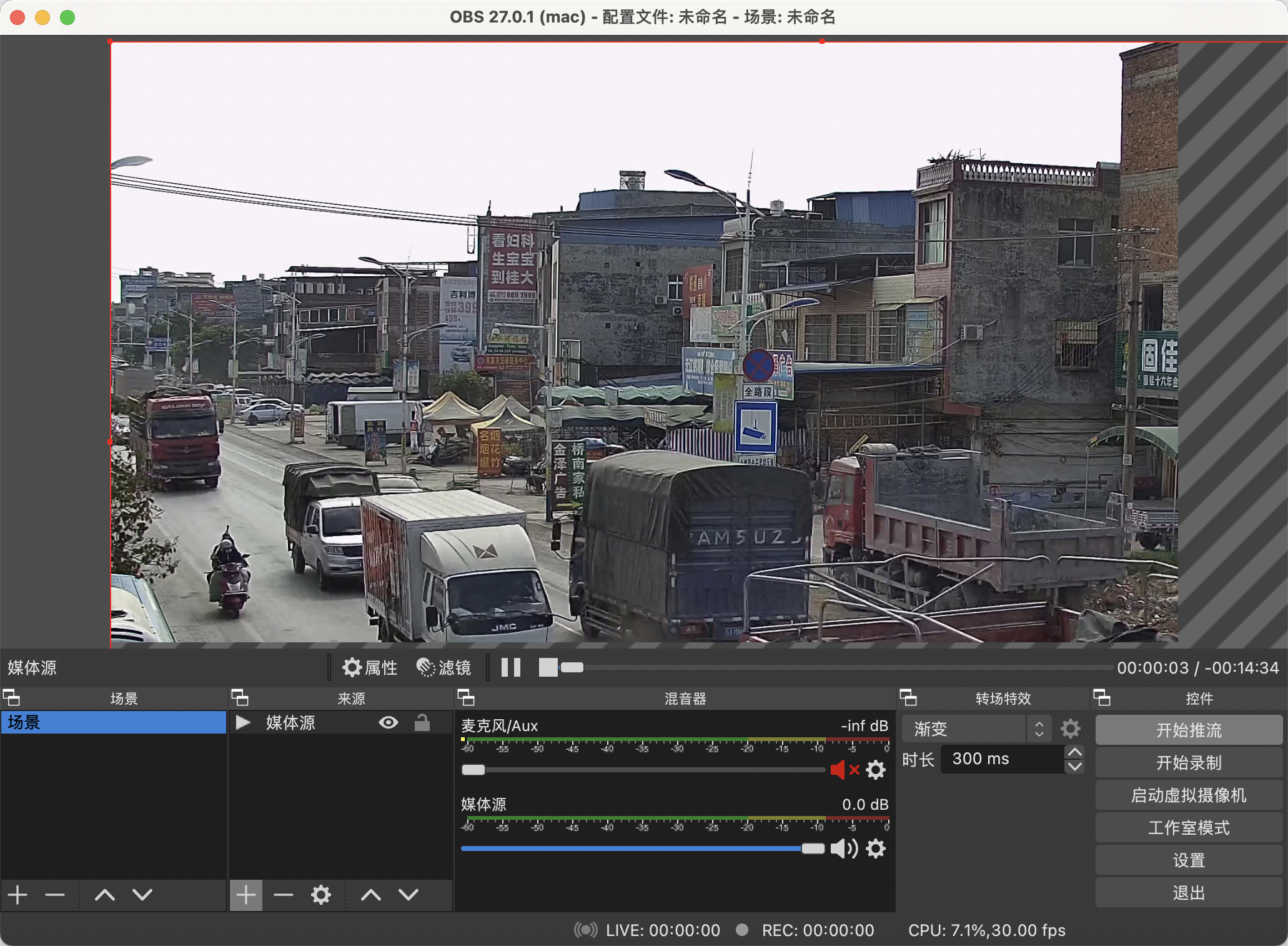Select the 媒体源 source item
Viewport: 1288px width, 946px height.
point(340,723)
